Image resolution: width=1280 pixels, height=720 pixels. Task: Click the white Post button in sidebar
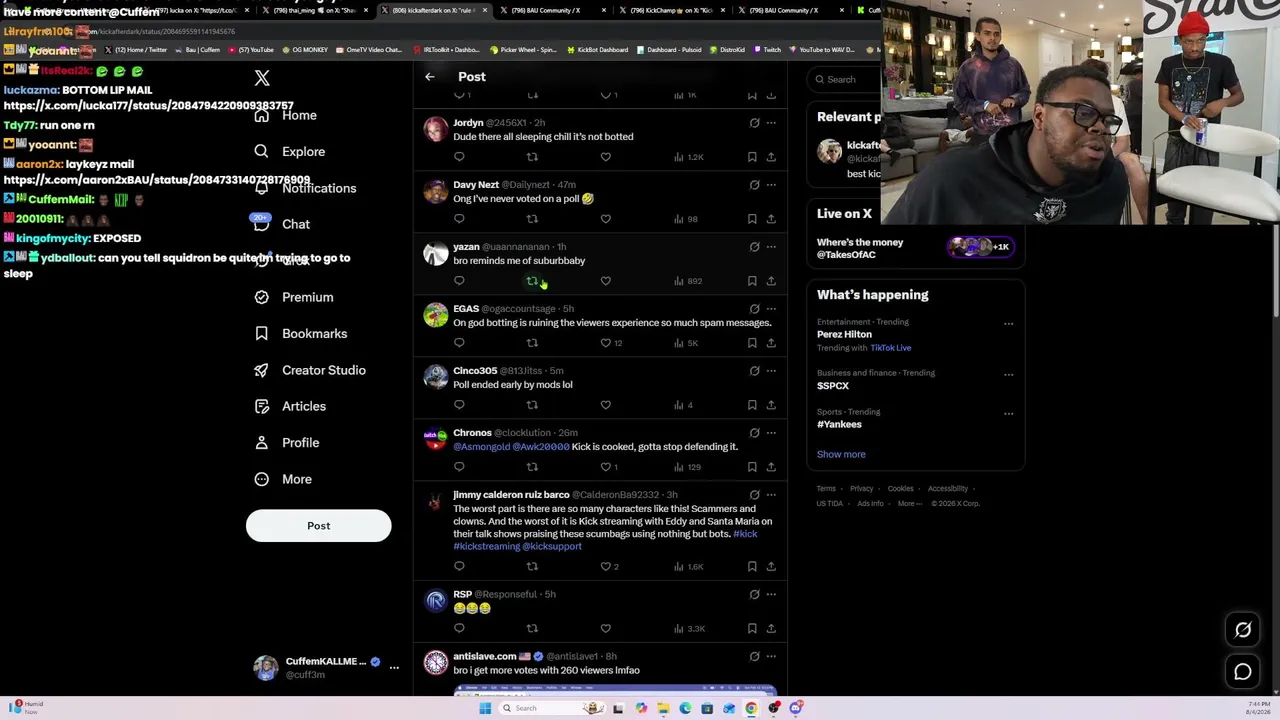[x=318, y=526]
